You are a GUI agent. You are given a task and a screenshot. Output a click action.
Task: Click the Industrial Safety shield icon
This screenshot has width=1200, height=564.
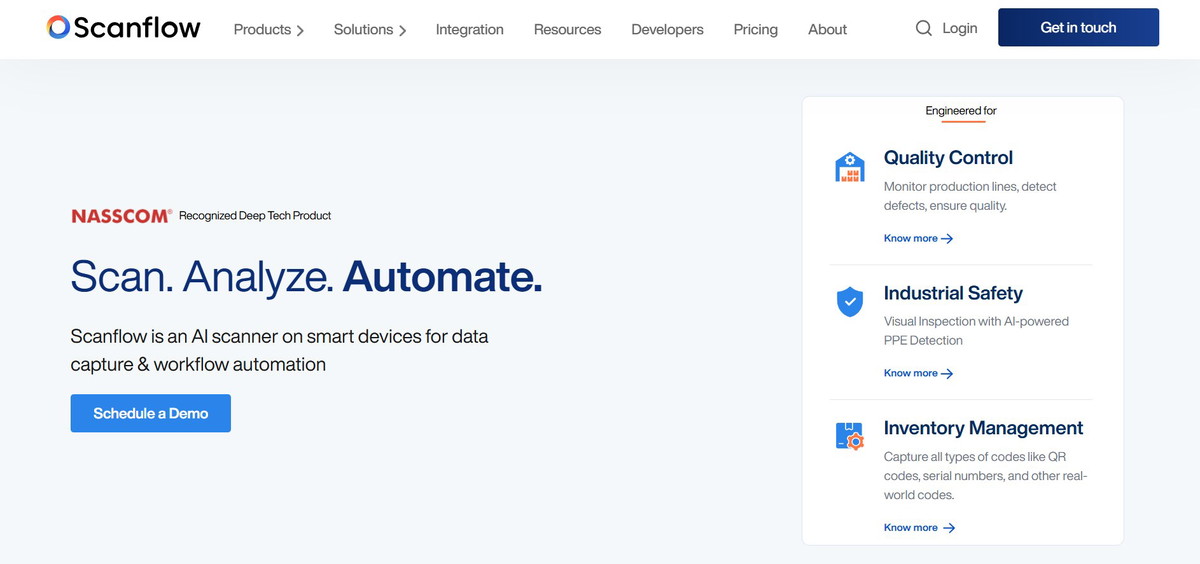point(849,302)
